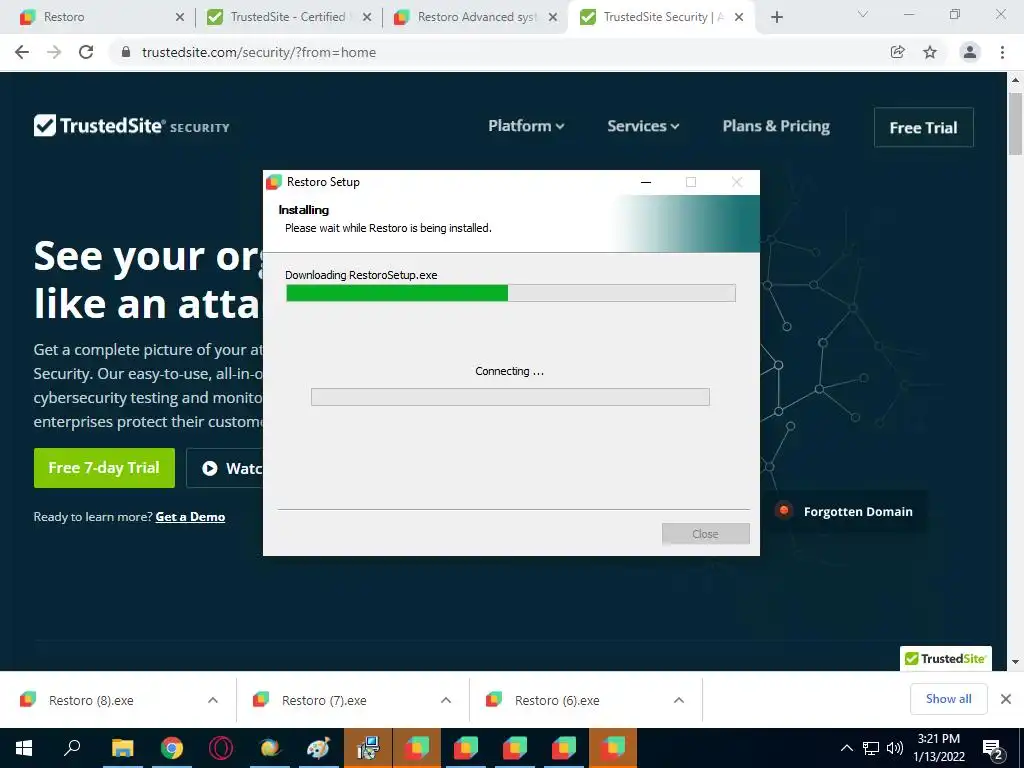Click the Connecting progress bar

click(510, 397)
